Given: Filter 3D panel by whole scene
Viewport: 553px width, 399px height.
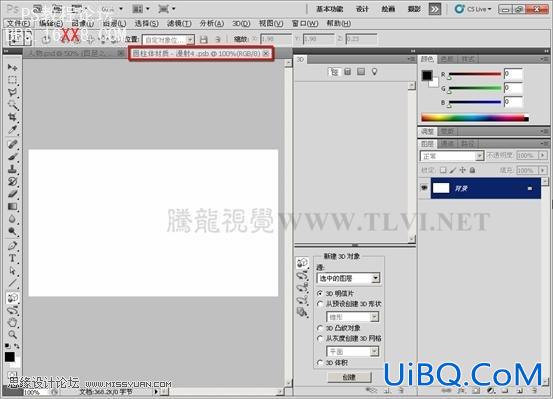Looking at the screenshot, I should pyautogui.click(x=333, y=72).
